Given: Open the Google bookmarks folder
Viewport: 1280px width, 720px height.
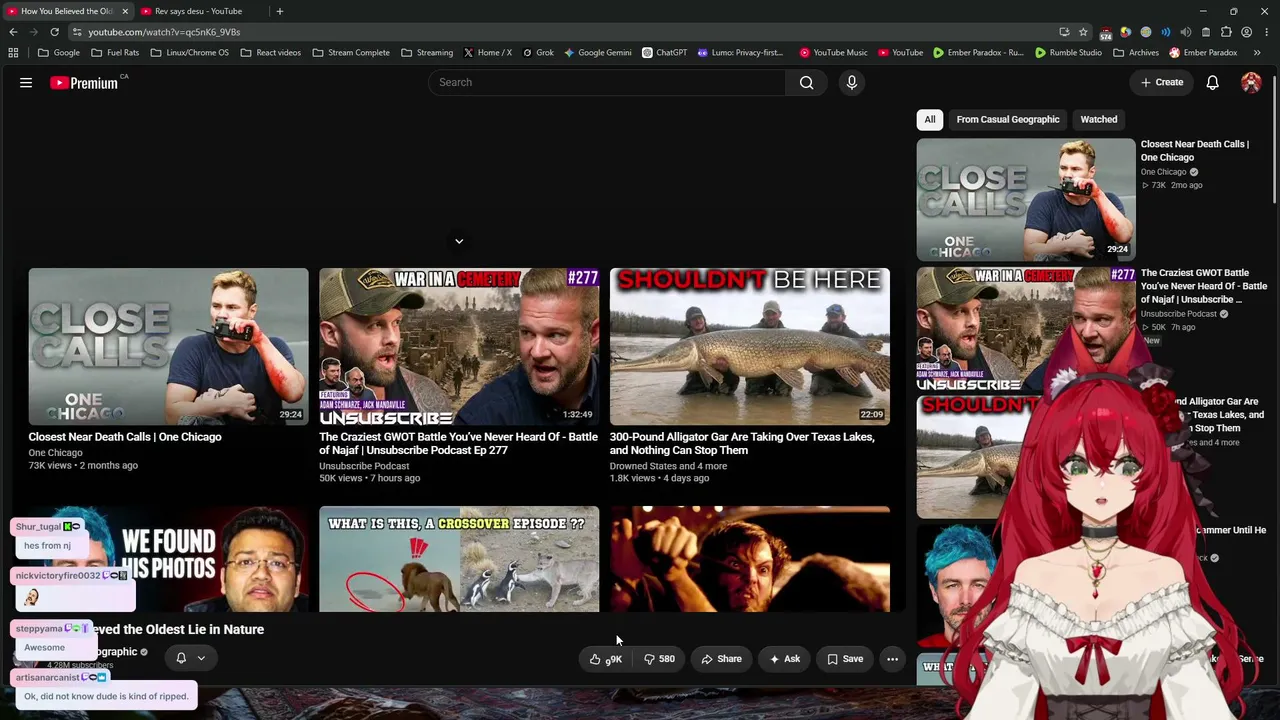Looking at the screenshot, I should coord(59,53).
